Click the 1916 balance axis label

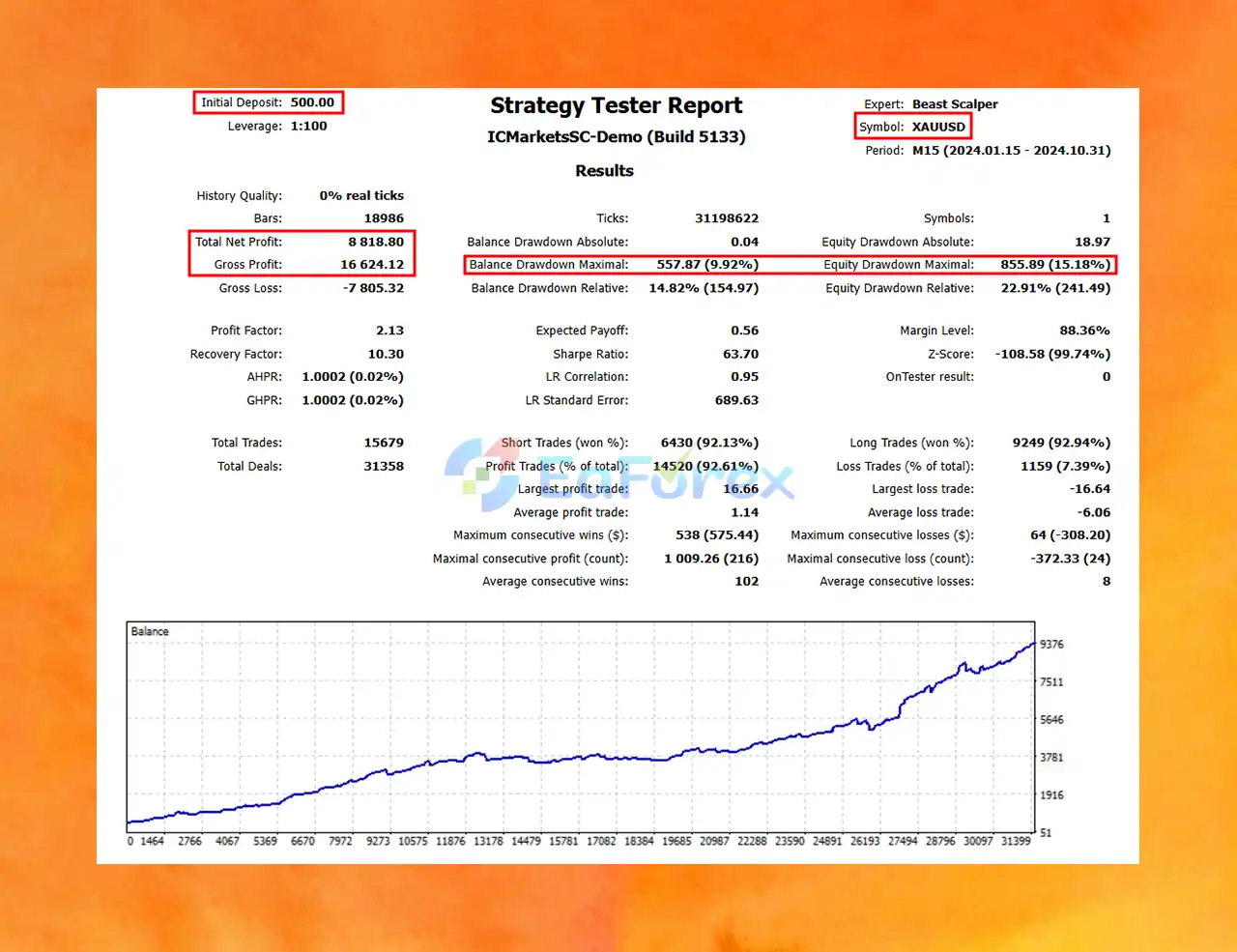point(1051,795)
